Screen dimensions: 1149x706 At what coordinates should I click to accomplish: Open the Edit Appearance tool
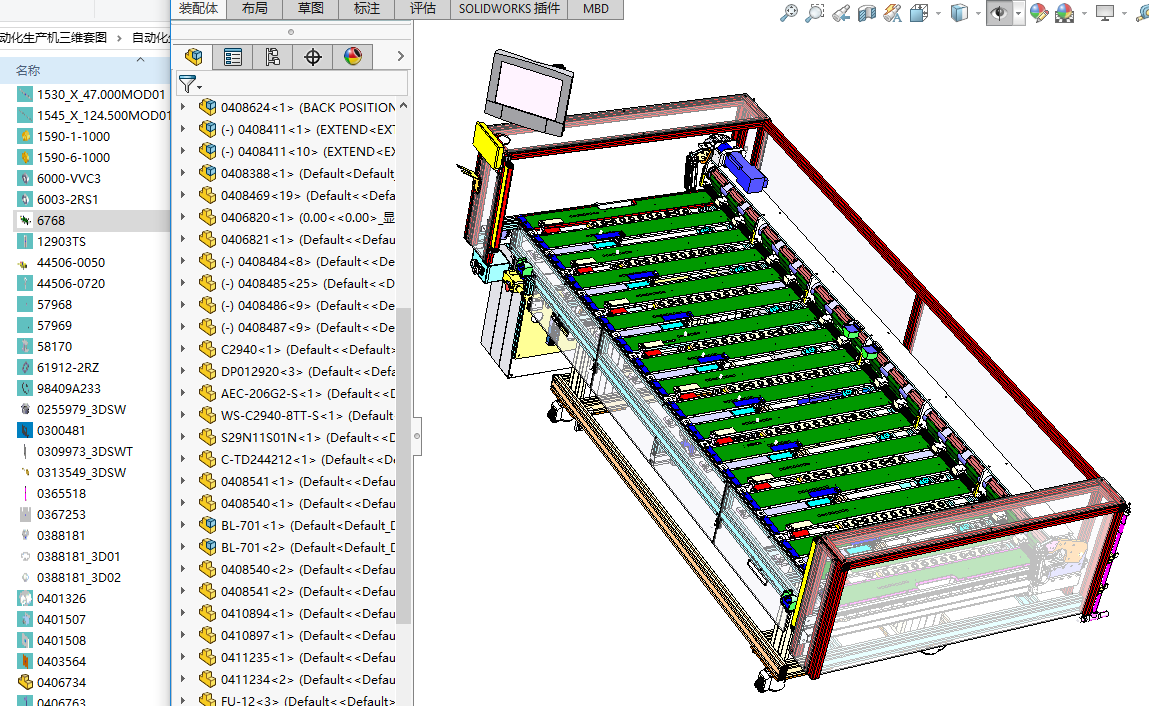coord(1039,13)
